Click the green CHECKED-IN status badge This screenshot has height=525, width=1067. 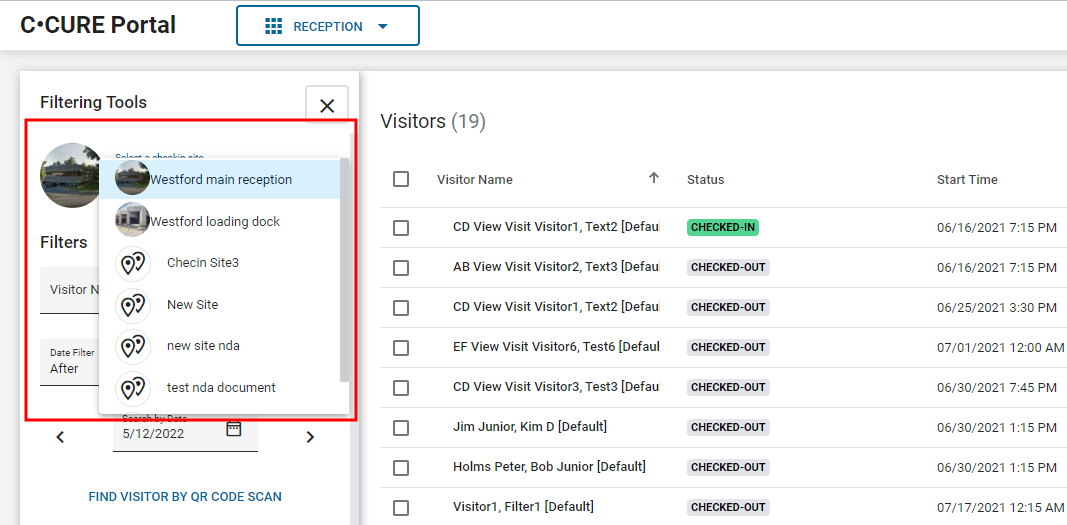(723, 227)
